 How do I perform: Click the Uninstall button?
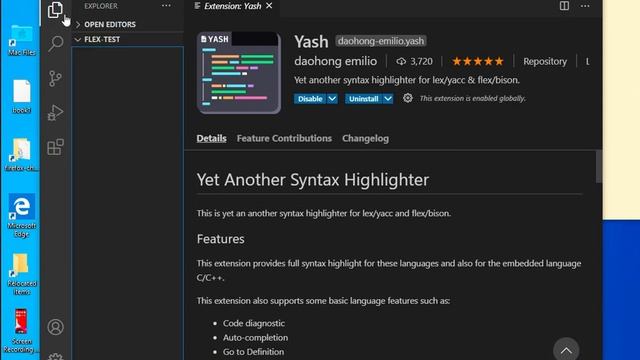(363, 99)
